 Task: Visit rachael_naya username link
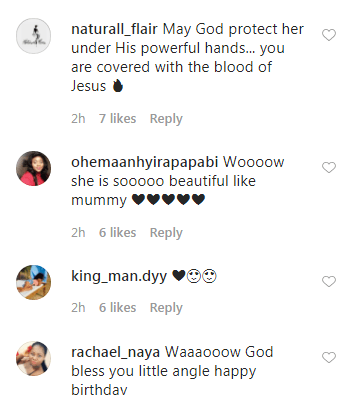(115, 353)
